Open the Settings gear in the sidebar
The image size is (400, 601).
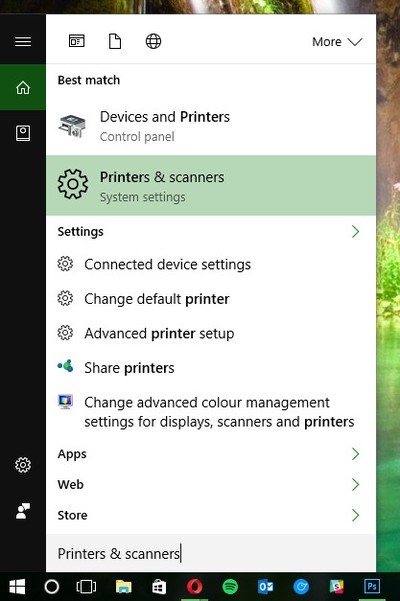click(x=23, y=465)
